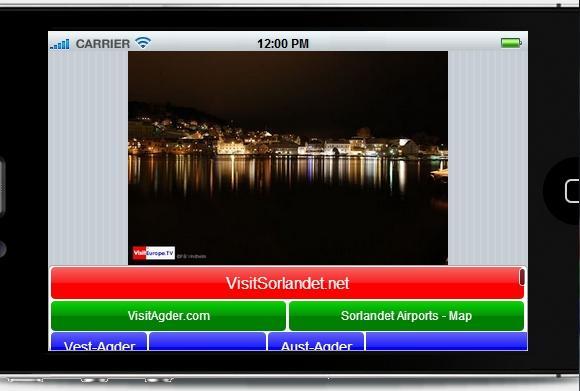Viewport: 580px width, 391px height.
Task: Open VisitAgder.com green button
Action: tap(168, 316)
